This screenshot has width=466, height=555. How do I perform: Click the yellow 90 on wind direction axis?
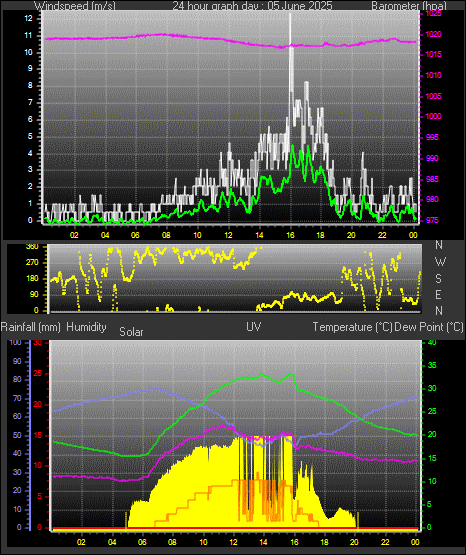(34, 294)
